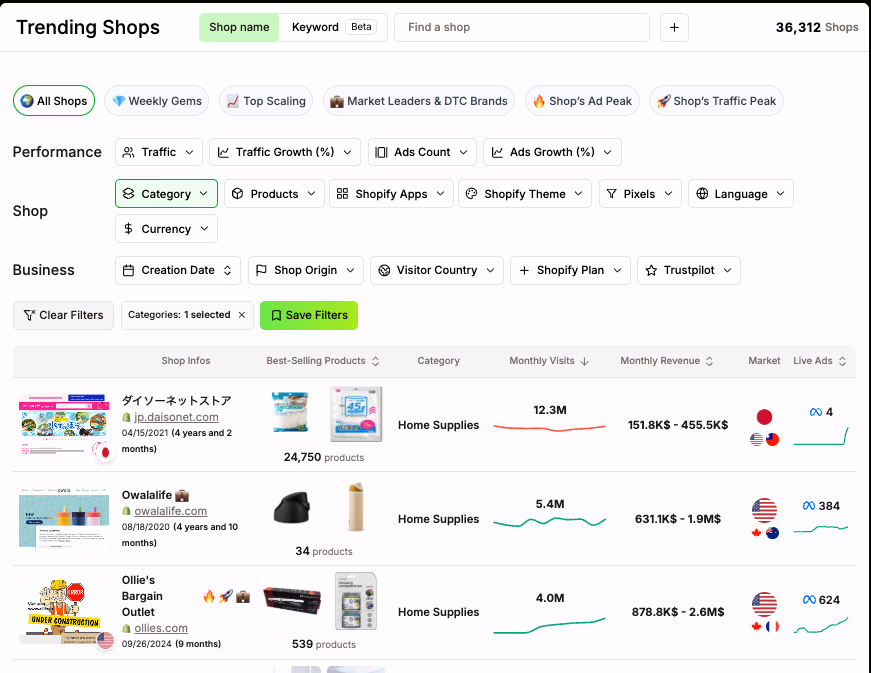Open the Trustpilot filter dropdown
Screen dimensions: 871x673
(x=689, y=270)
